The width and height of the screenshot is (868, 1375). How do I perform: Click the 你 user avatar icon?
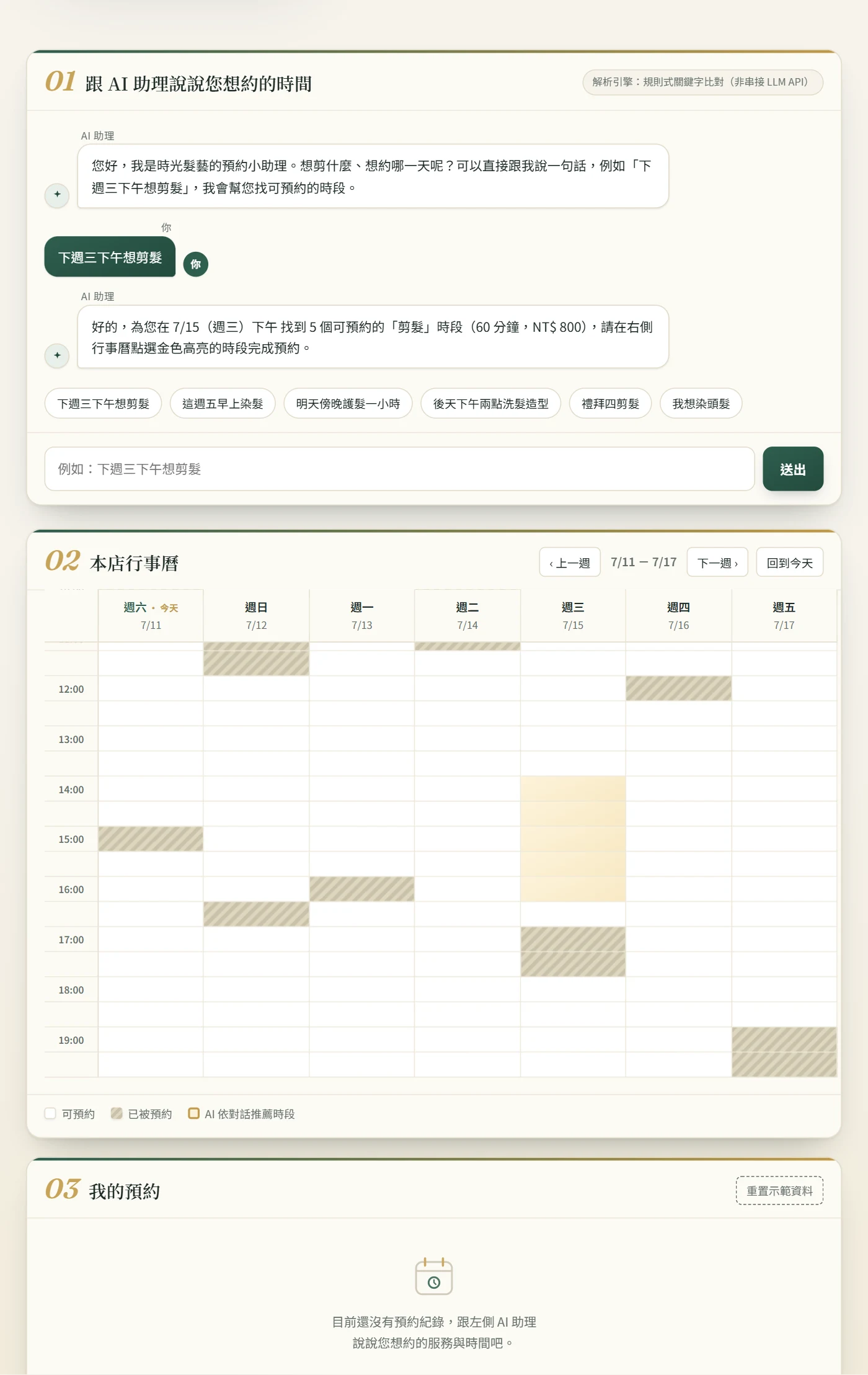196,264
